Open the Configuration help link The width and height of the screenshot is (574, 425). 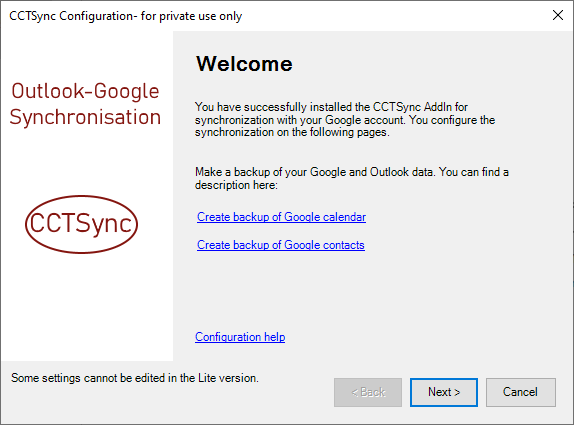tap(240, 336)
